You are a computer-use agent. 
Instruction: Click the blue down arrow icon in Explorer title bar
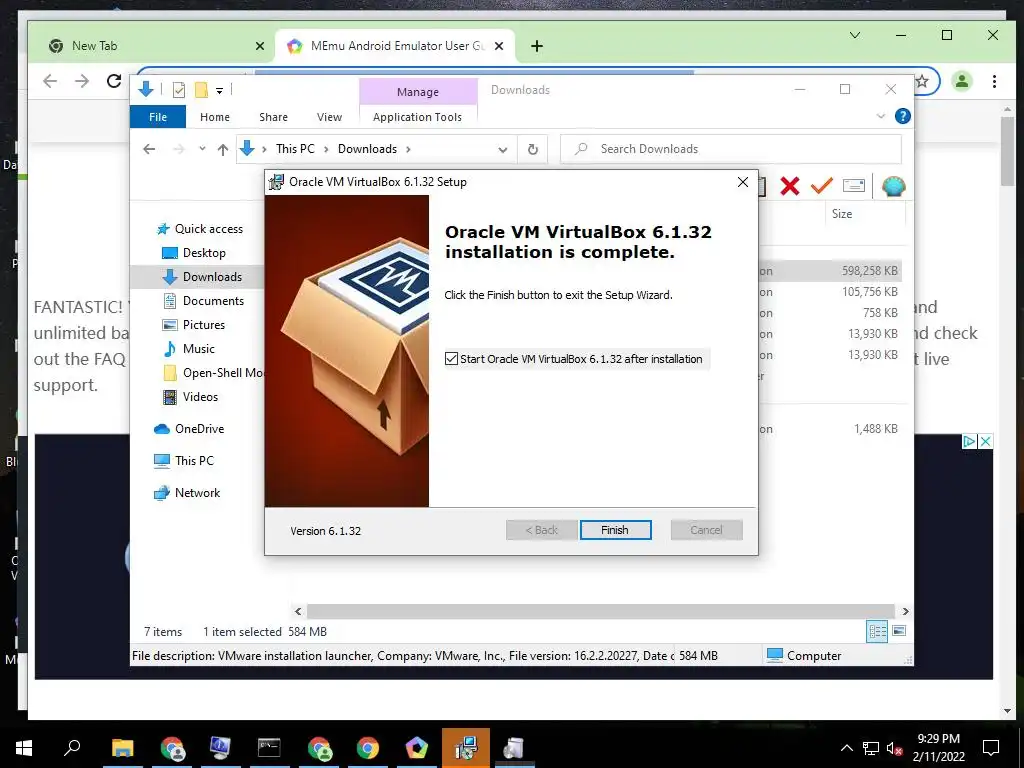(x=146, y=89)
